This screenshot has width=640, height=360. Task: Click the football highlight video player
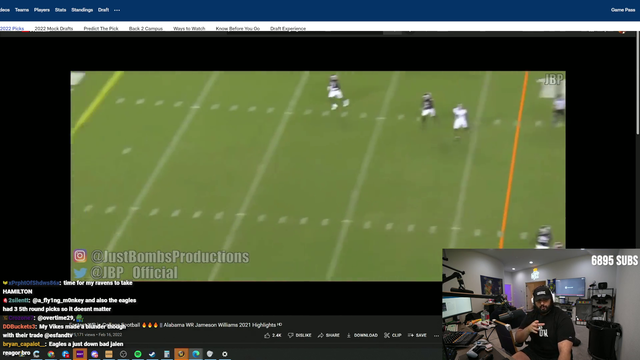(x=318, y=176)
